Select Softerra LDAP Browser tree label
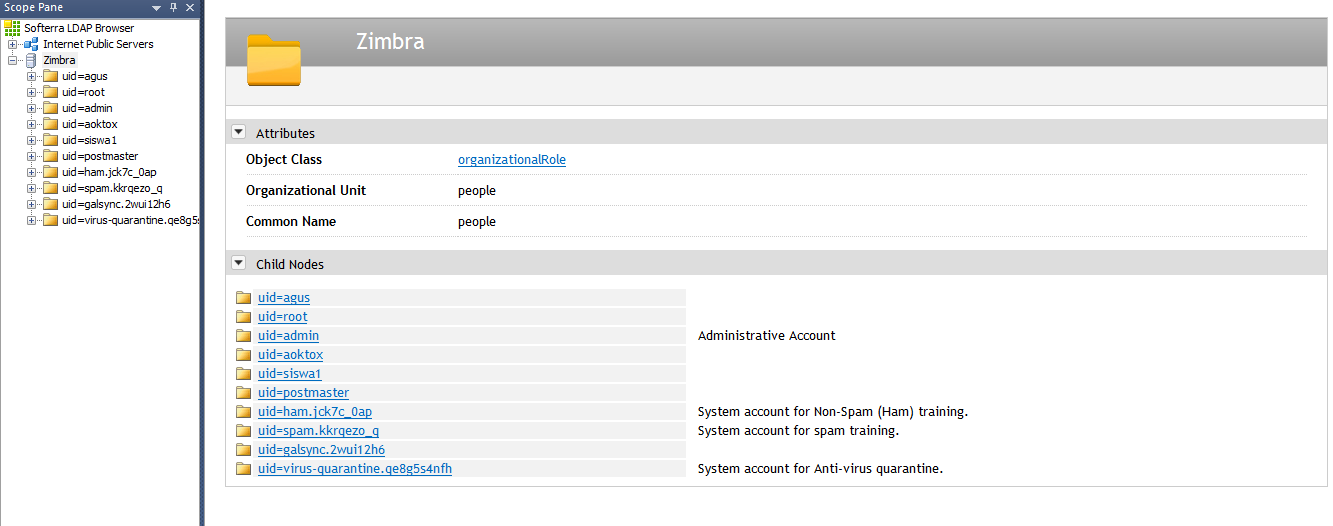The width and height of the screenshot is (1333, 526). 79,28
